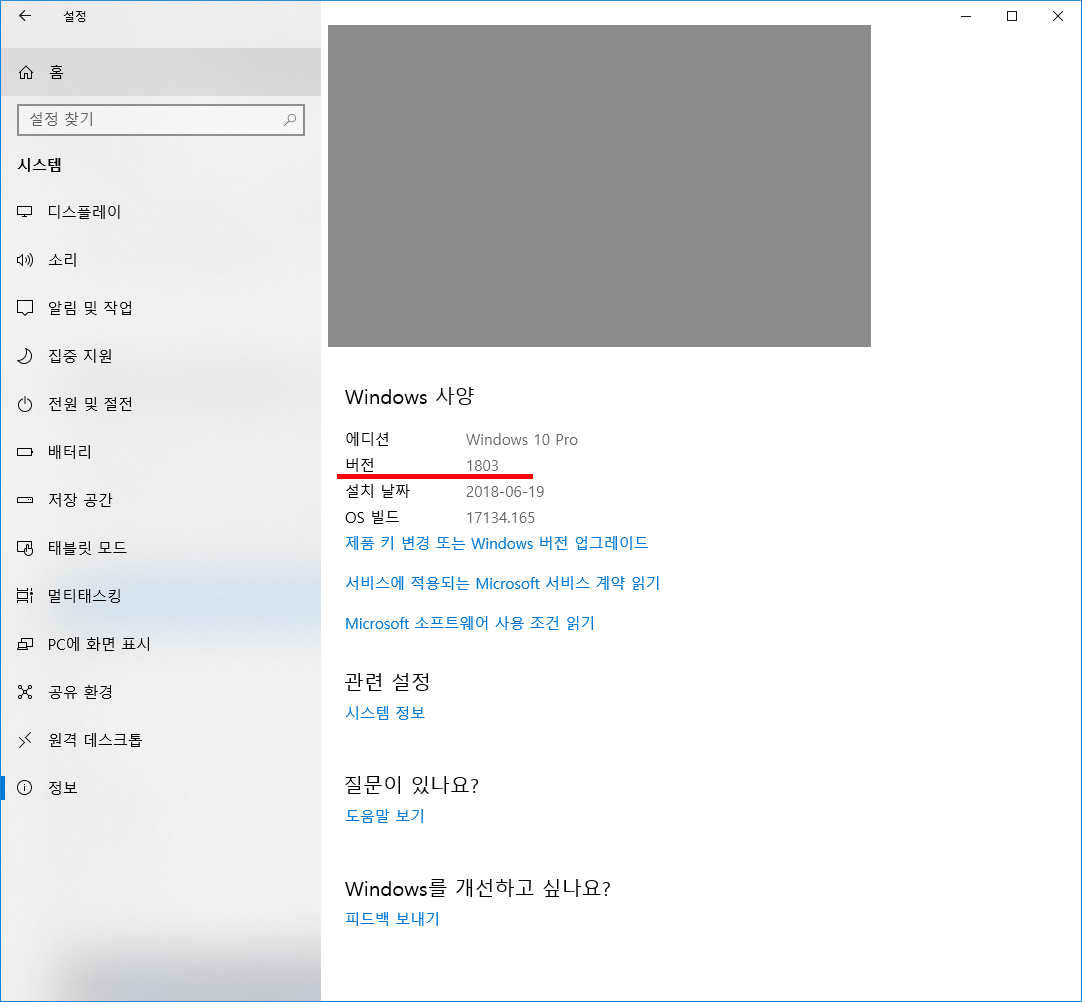1082x1002 pixels.
Task: Maximize the 설정 window
Action: pyautogui.click(x=1012, y=16)
